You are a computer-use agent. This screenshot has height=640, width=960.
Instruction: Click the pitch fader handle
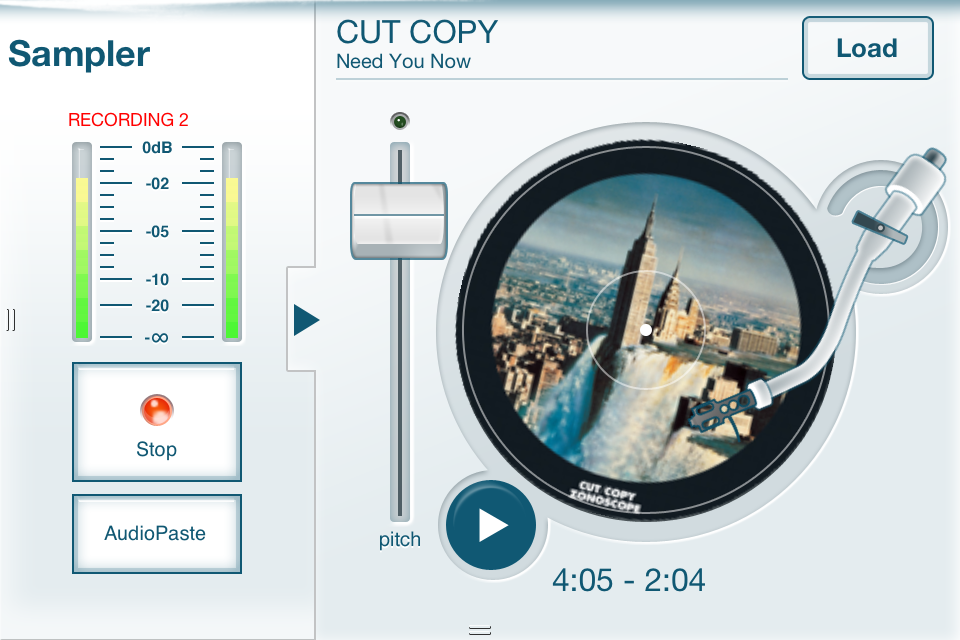coord(399,220)
